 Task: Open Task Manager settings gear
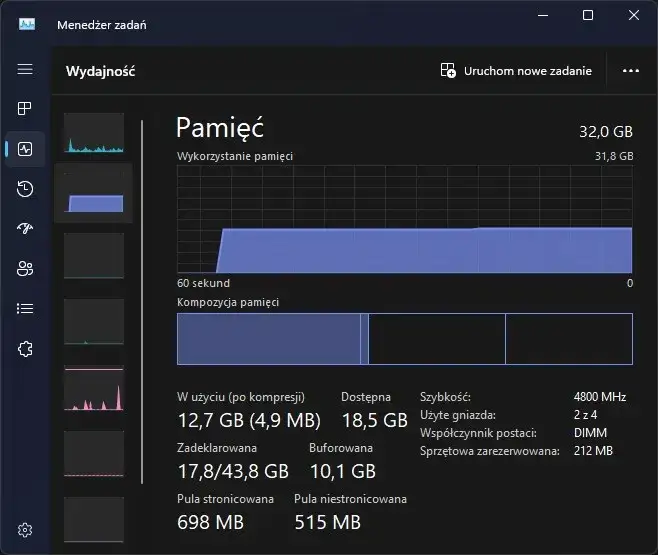click(25, 530)
